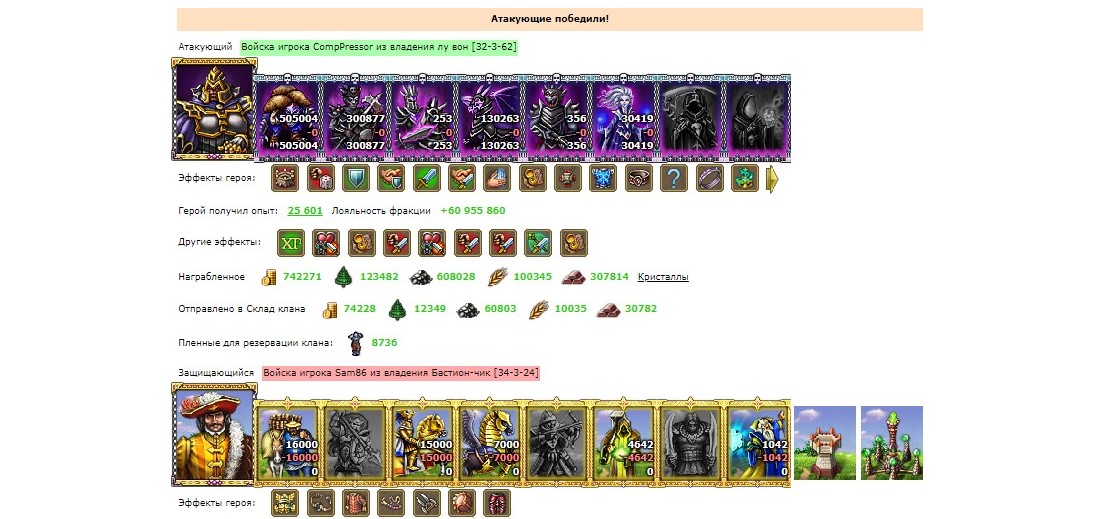Viewport: 1096px width, 519px height.
Task: Open attacker CompPressor's army label
Action: pyautogui.click(x=379, y=47)
